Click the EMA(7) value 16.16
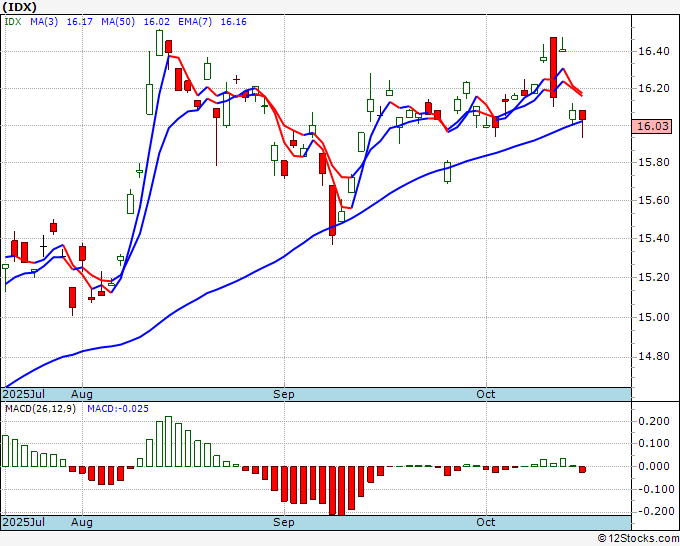Image resolution: width=680 pixels, height=546 pixels. click(234, 22)
